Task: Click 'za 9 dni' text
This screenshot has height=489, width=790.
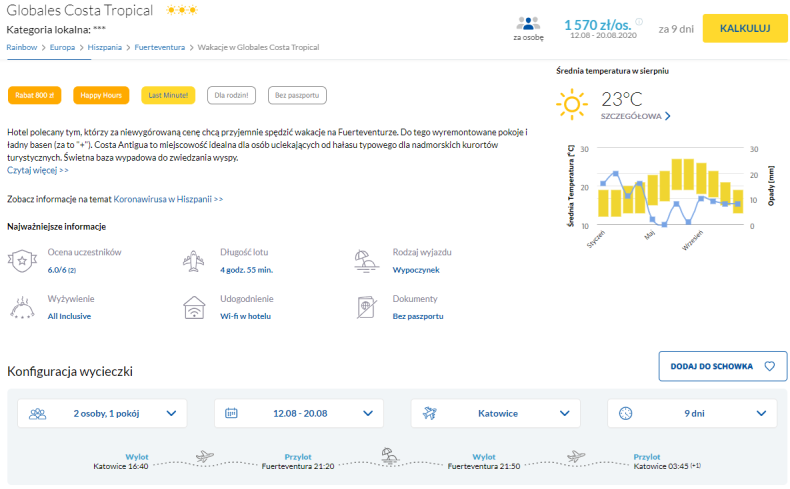Action: pyautogui.click(x=676, y=29)
